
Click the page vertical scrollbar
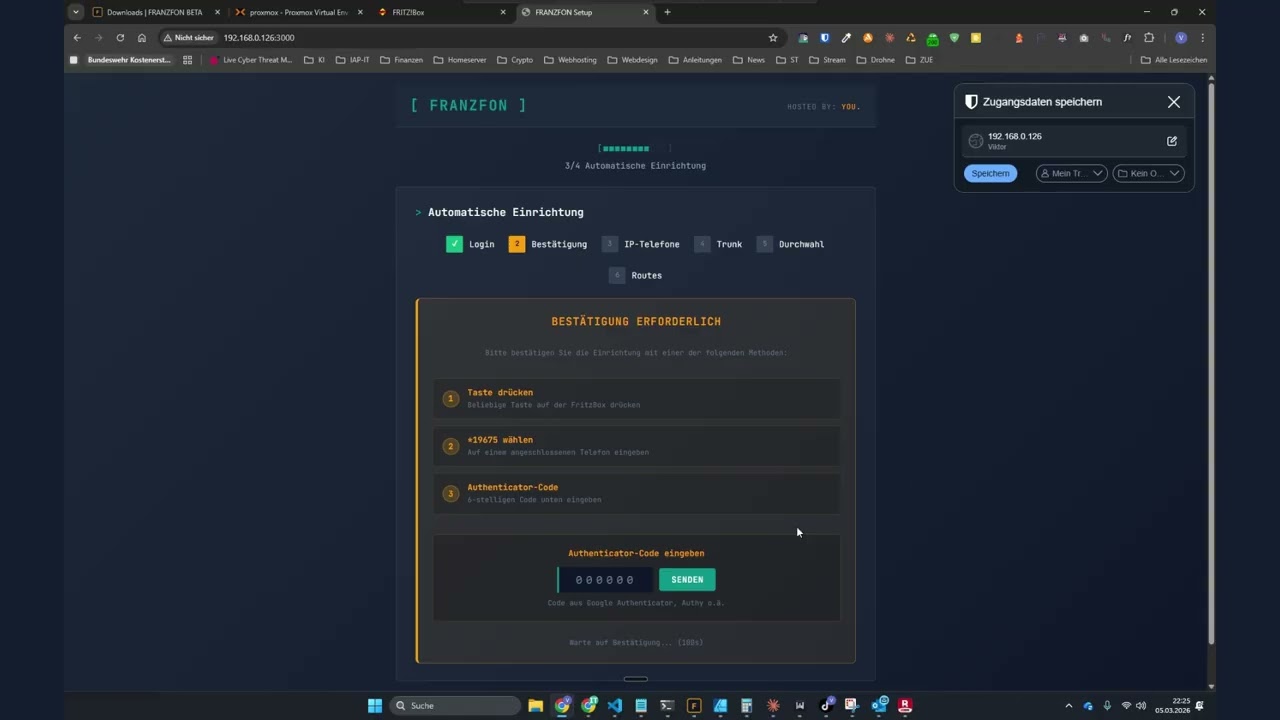pos(1211,365)
